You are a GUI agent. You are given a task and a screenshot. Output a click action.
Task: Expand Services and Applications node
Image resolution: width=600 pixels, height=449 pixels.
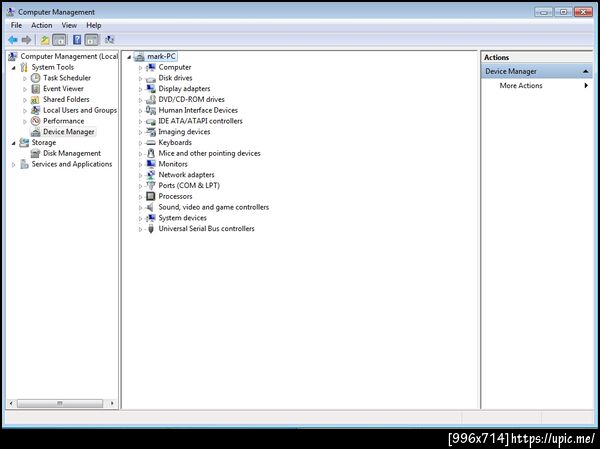pos(14,165)
